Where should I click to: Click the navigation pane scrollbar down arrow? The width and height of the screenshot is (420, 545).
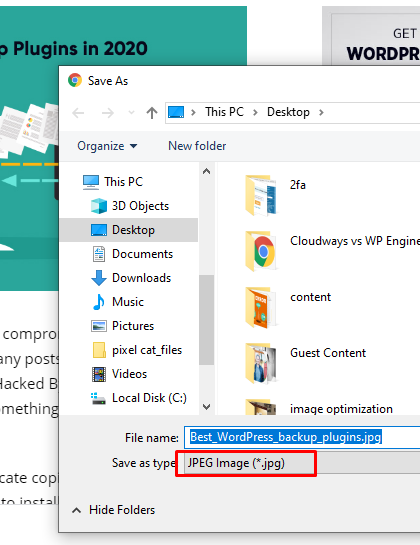coord(207,407)
